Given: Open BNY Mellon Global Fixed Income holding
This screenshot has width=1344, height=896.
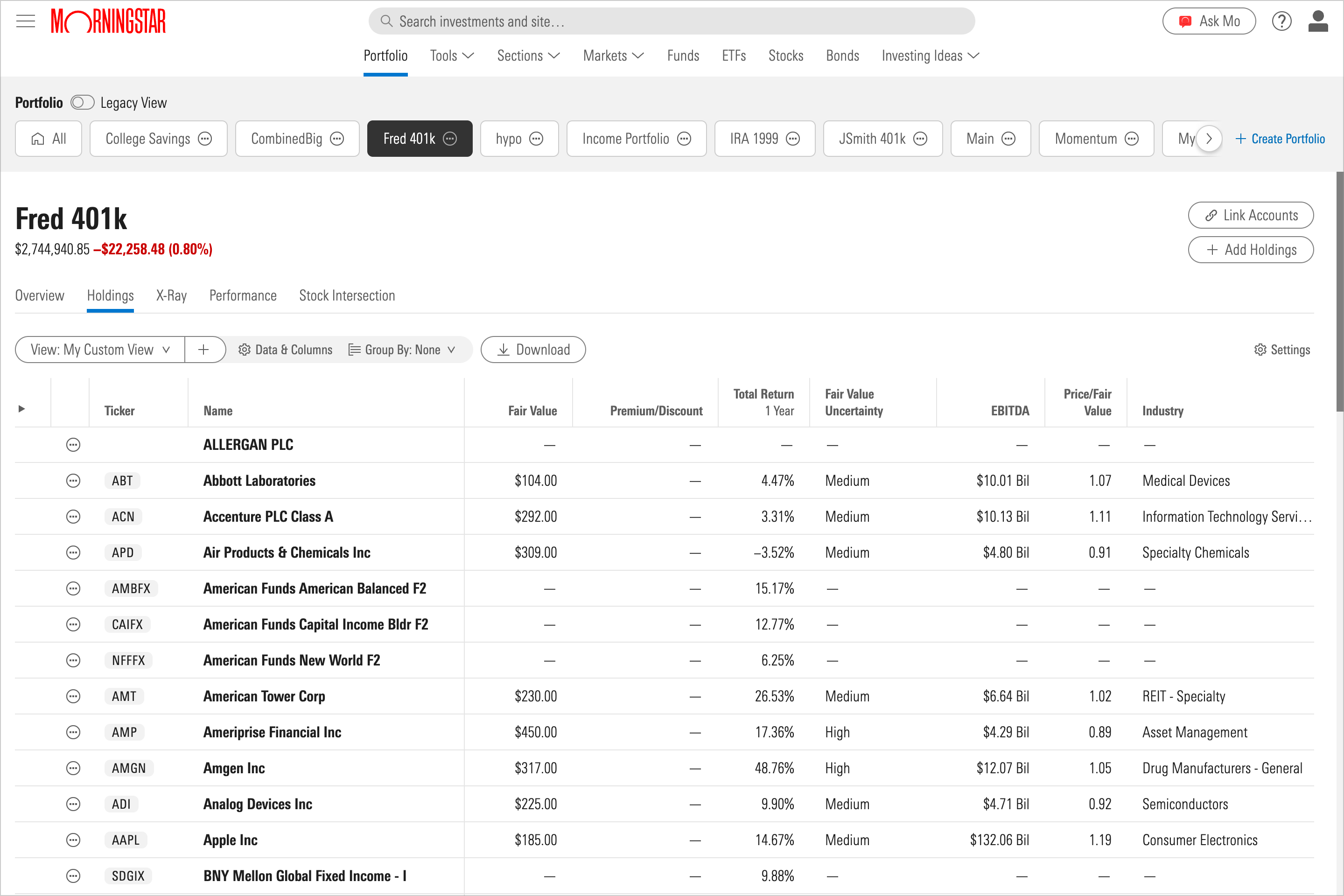Looking at the screenshot, I should (305, 876).
